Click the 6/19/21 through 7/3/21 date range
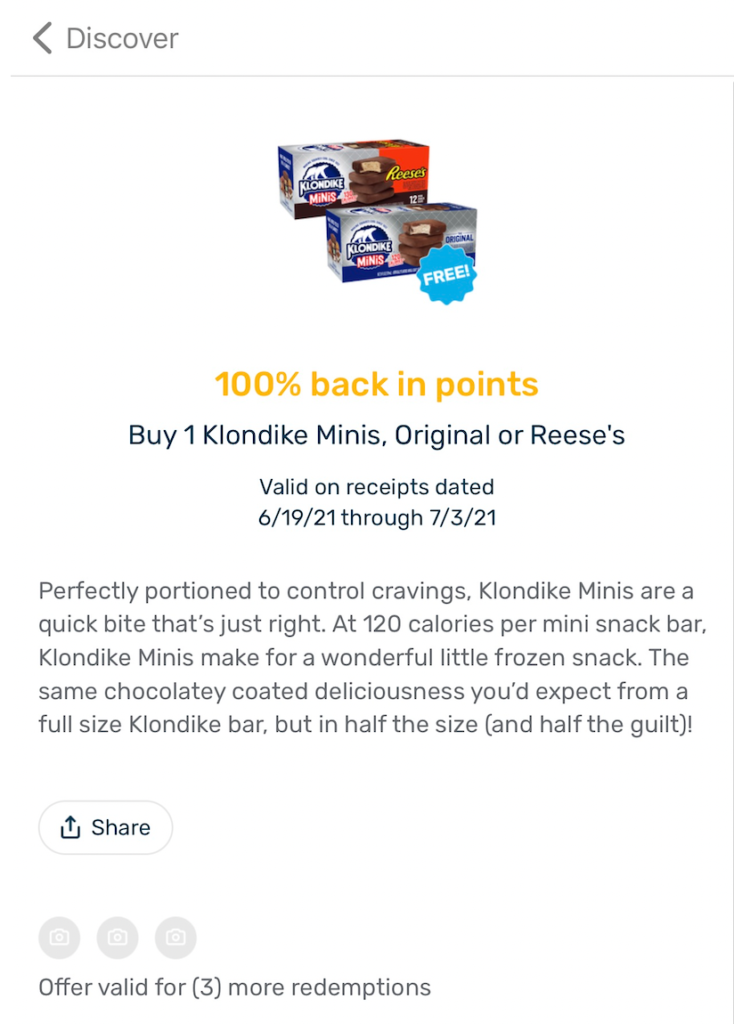Screen dimensions: 734x1024 [376, 519]
